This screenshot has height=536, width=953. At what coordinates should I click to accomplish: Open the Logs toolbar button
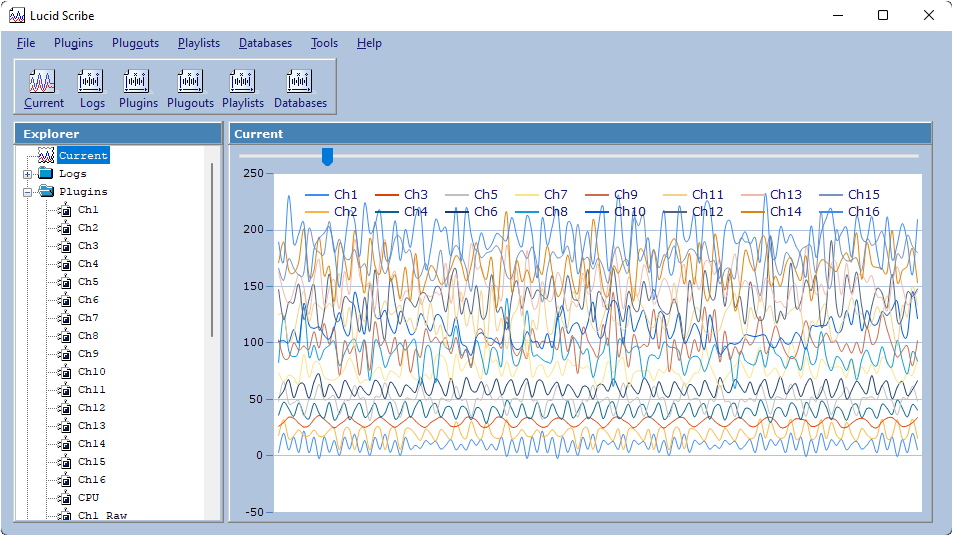click(x=92, y=89)
